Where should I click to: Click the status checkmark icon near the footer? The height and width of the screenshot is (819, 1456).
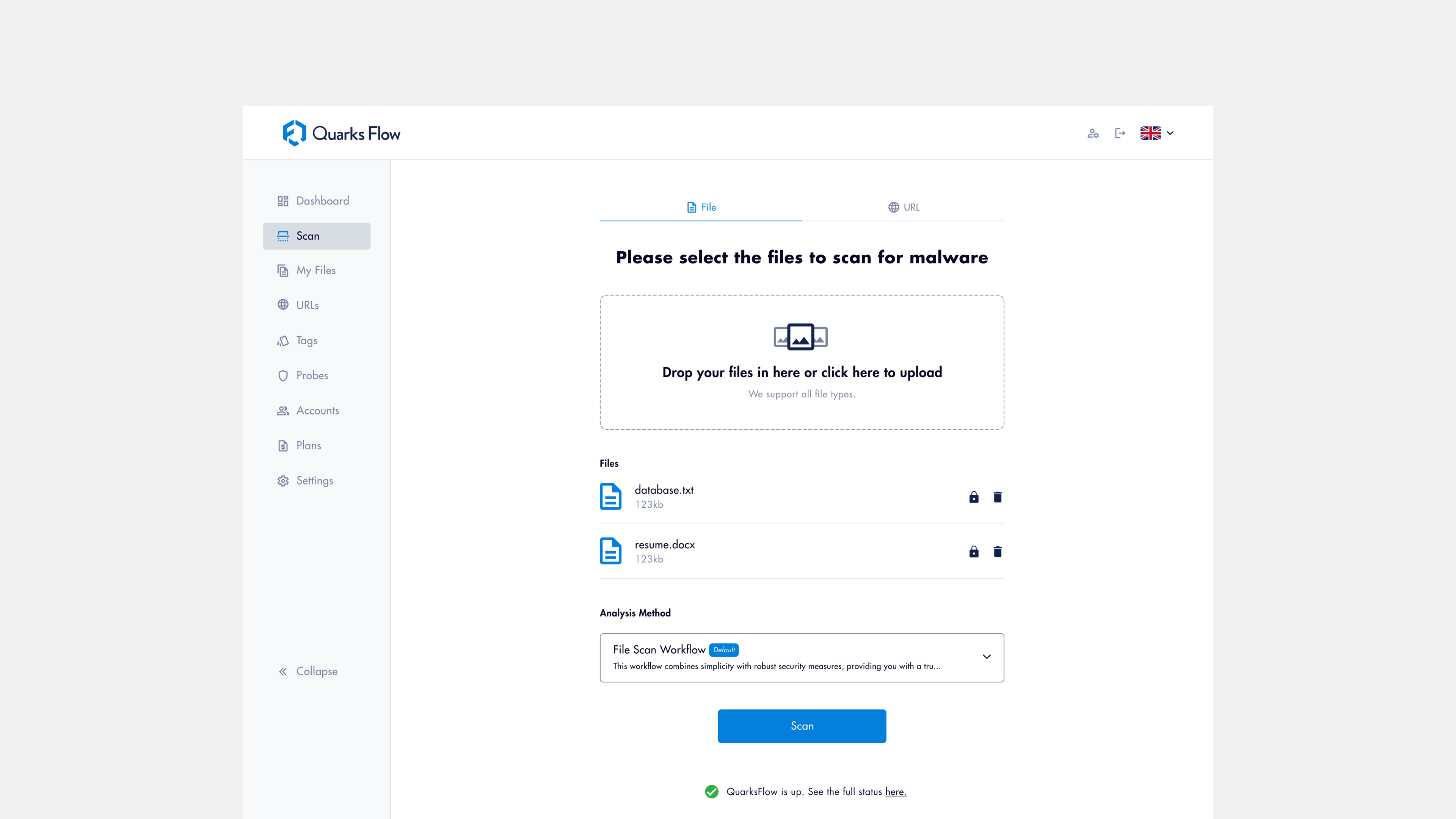[x=711, y=792]
